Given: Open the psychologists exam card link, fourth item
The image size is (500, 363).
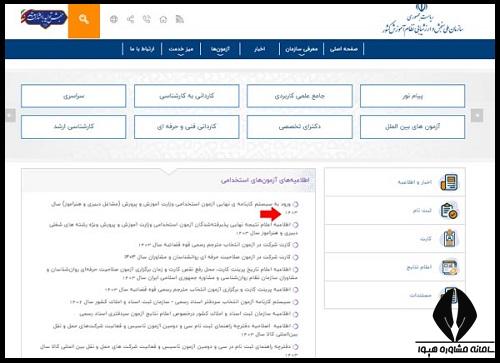Looking at the screenshot, I should tap(207, 257).
